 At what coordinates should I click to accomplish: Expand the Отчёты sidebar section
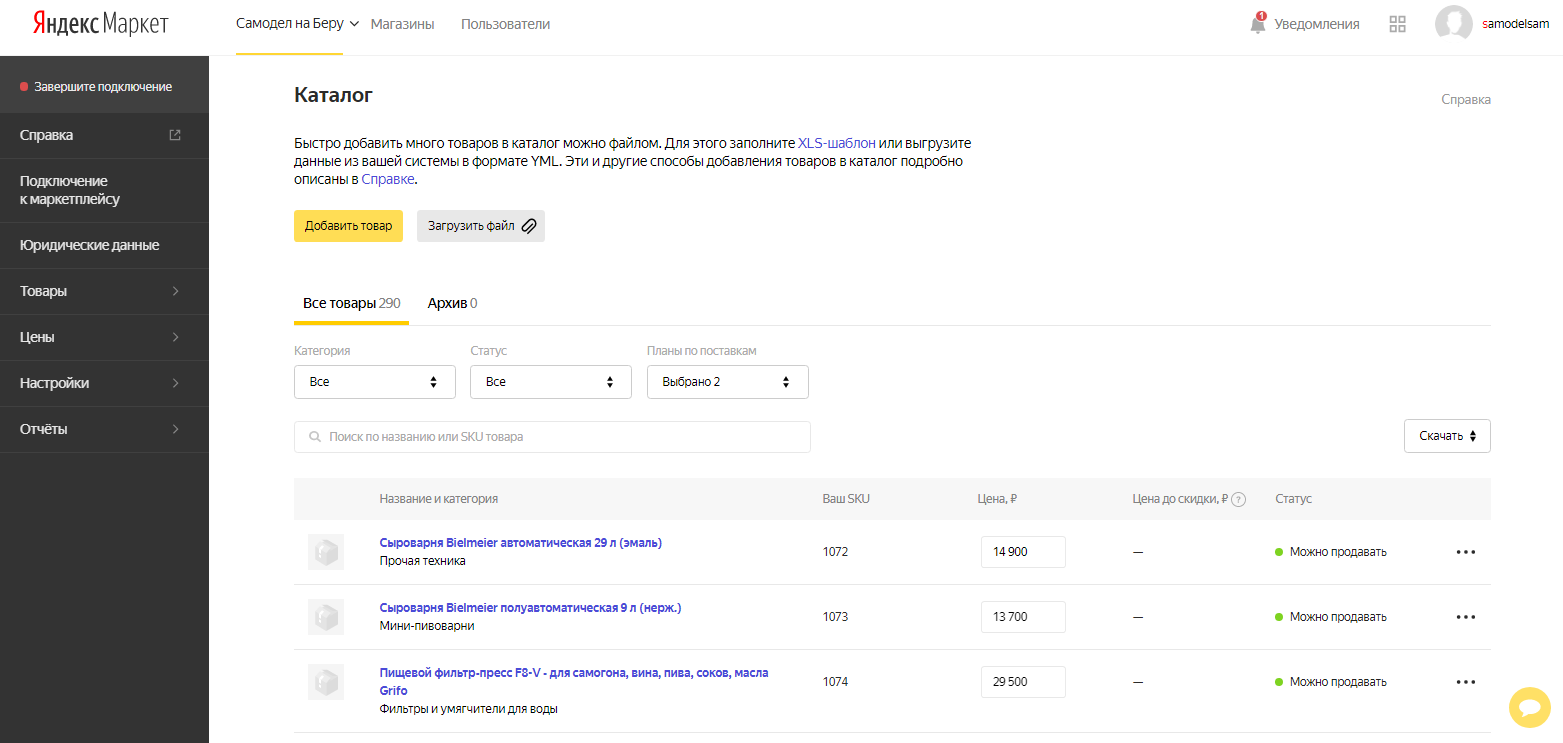point(104,429)
